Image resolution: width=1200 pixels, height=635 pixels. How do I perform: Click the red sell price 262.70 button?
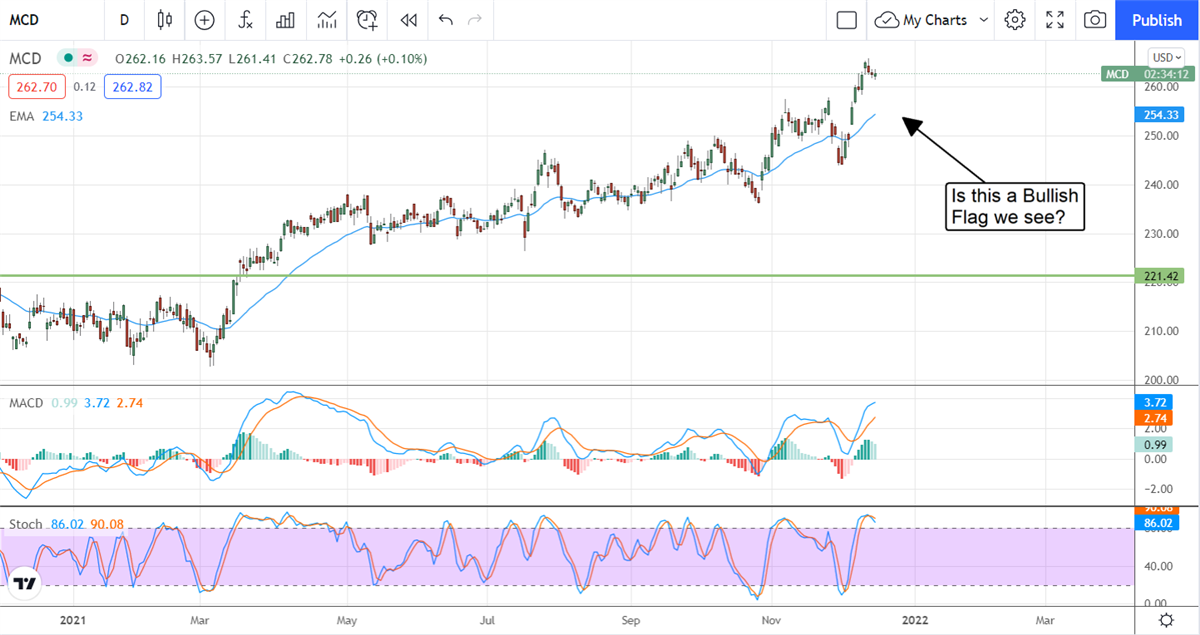37,87
